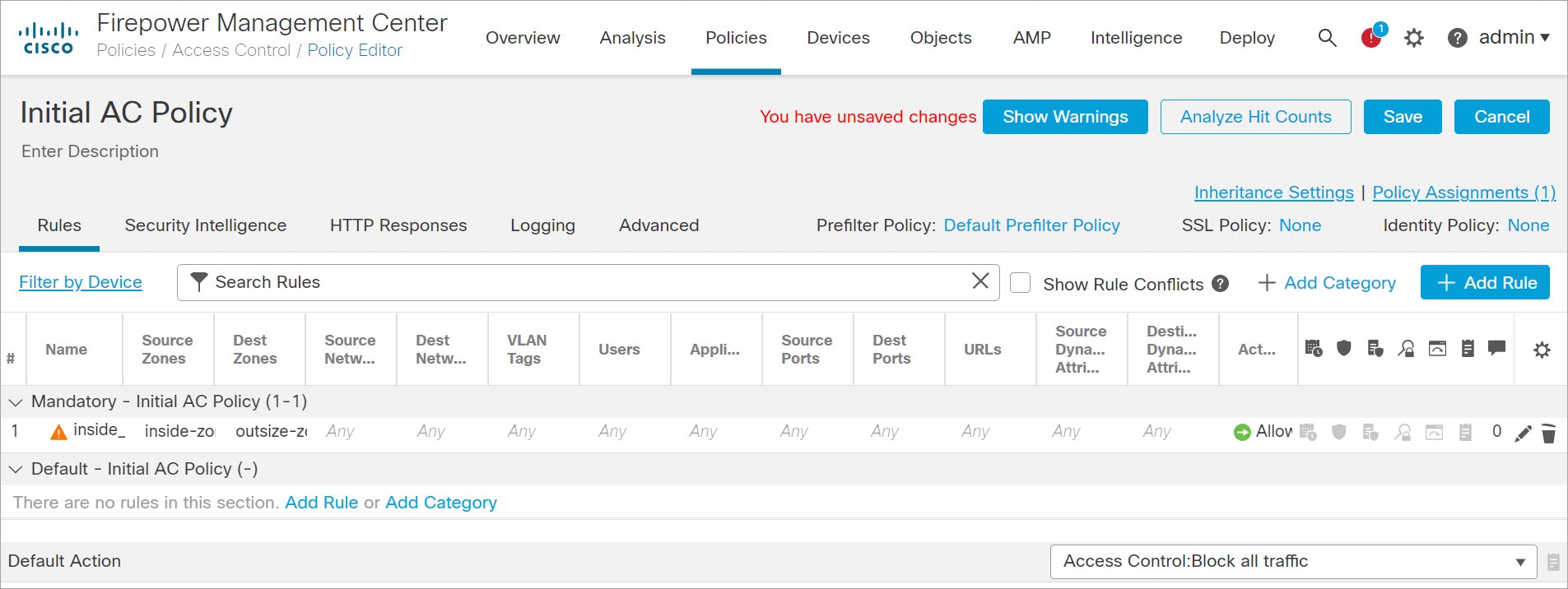1568x589 pixels.
Task: Open the Policies menu
Action: click(736, 38)
